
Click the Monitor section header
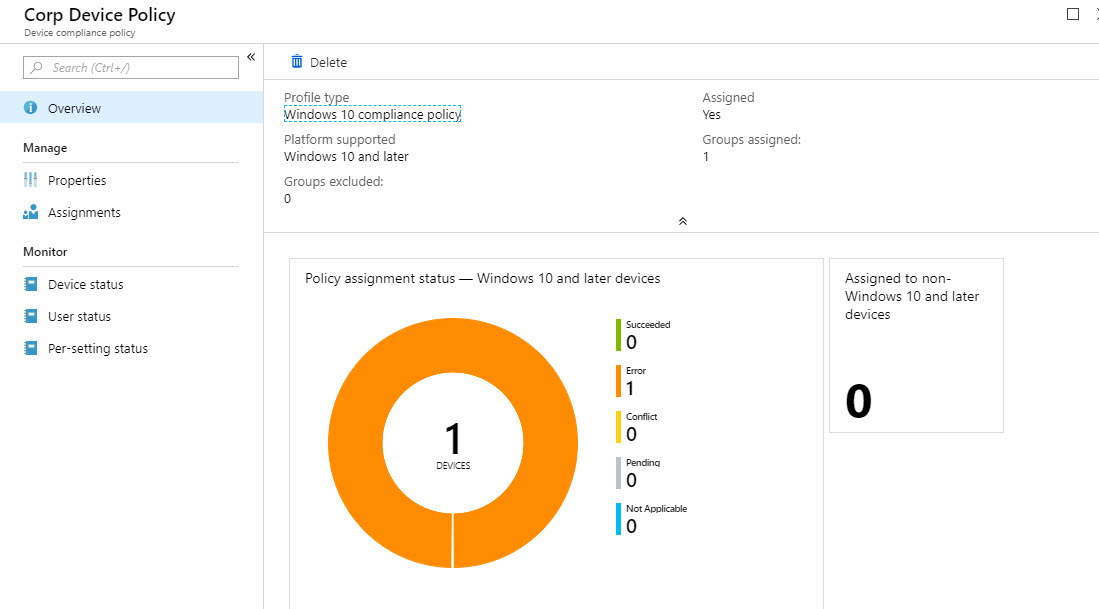(x=45, y=252)
